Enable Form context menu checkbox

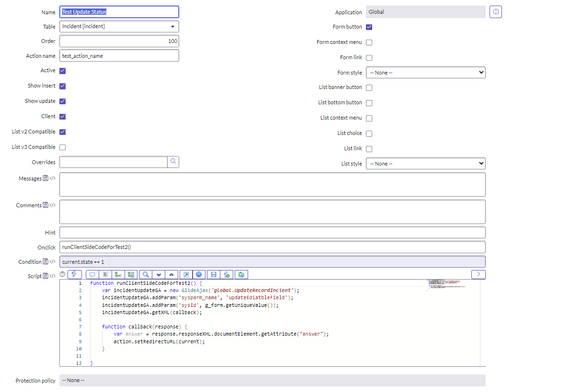[x=369, y=43]
